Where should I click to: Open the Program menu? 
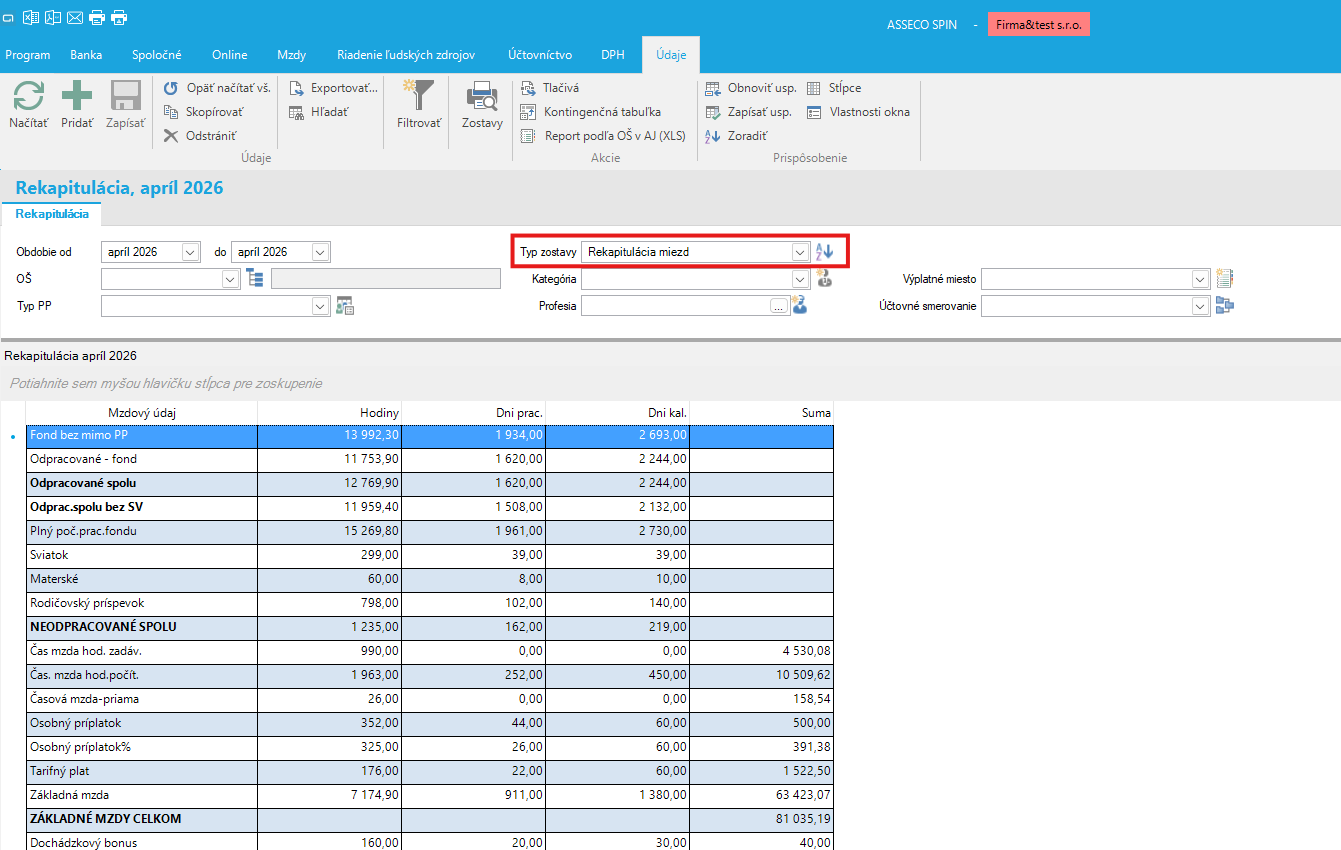pos(28,55)
